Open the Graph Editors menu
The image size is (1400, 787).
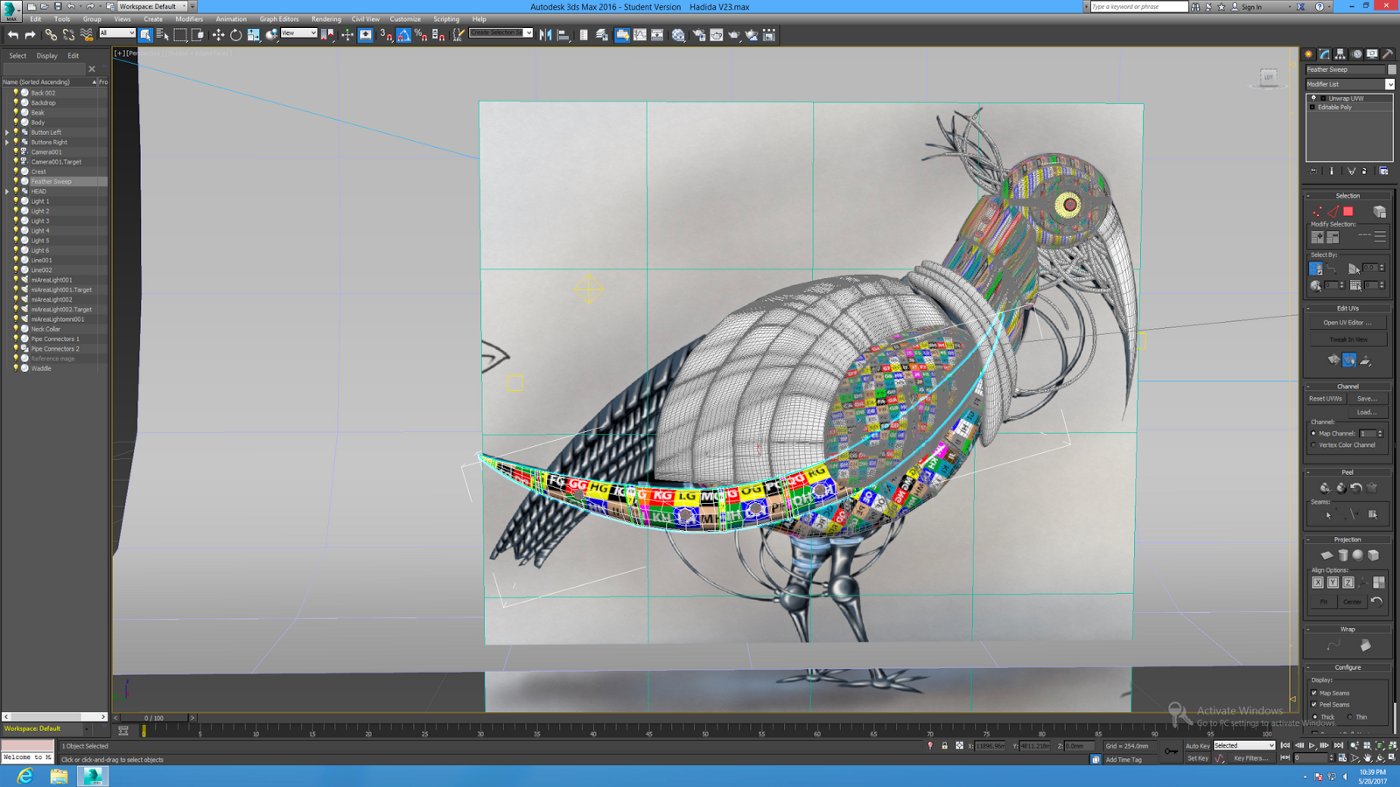click(x=279, y=19)
